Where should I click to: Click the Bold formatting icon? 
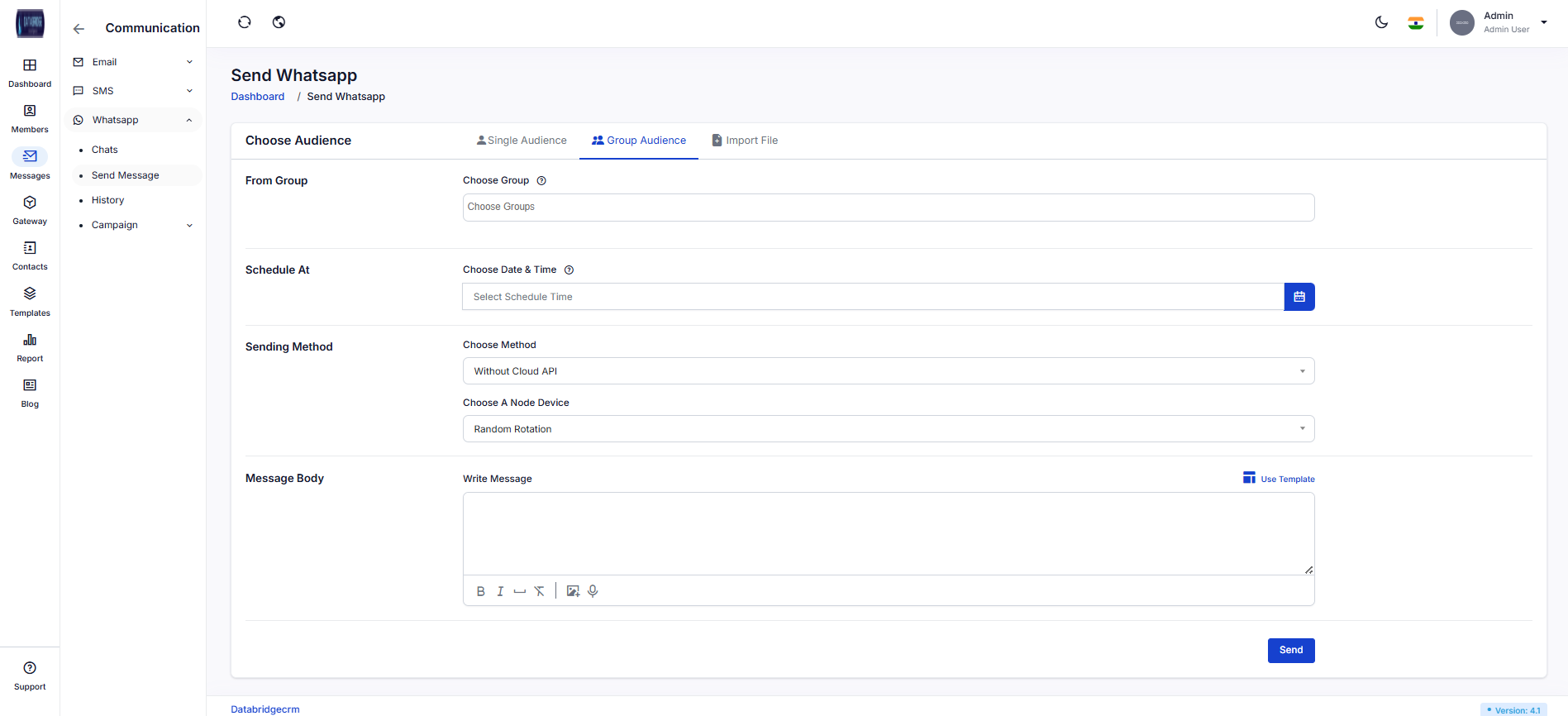480,591
